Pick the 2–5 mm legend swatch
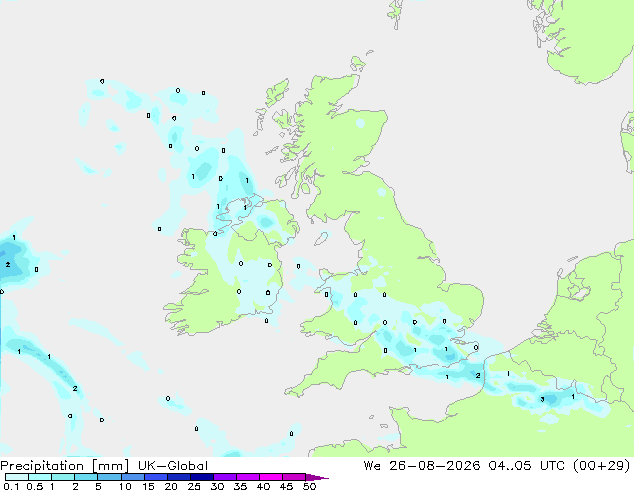The height and width of the screenshot is (490, 634). tap(86, 477)
